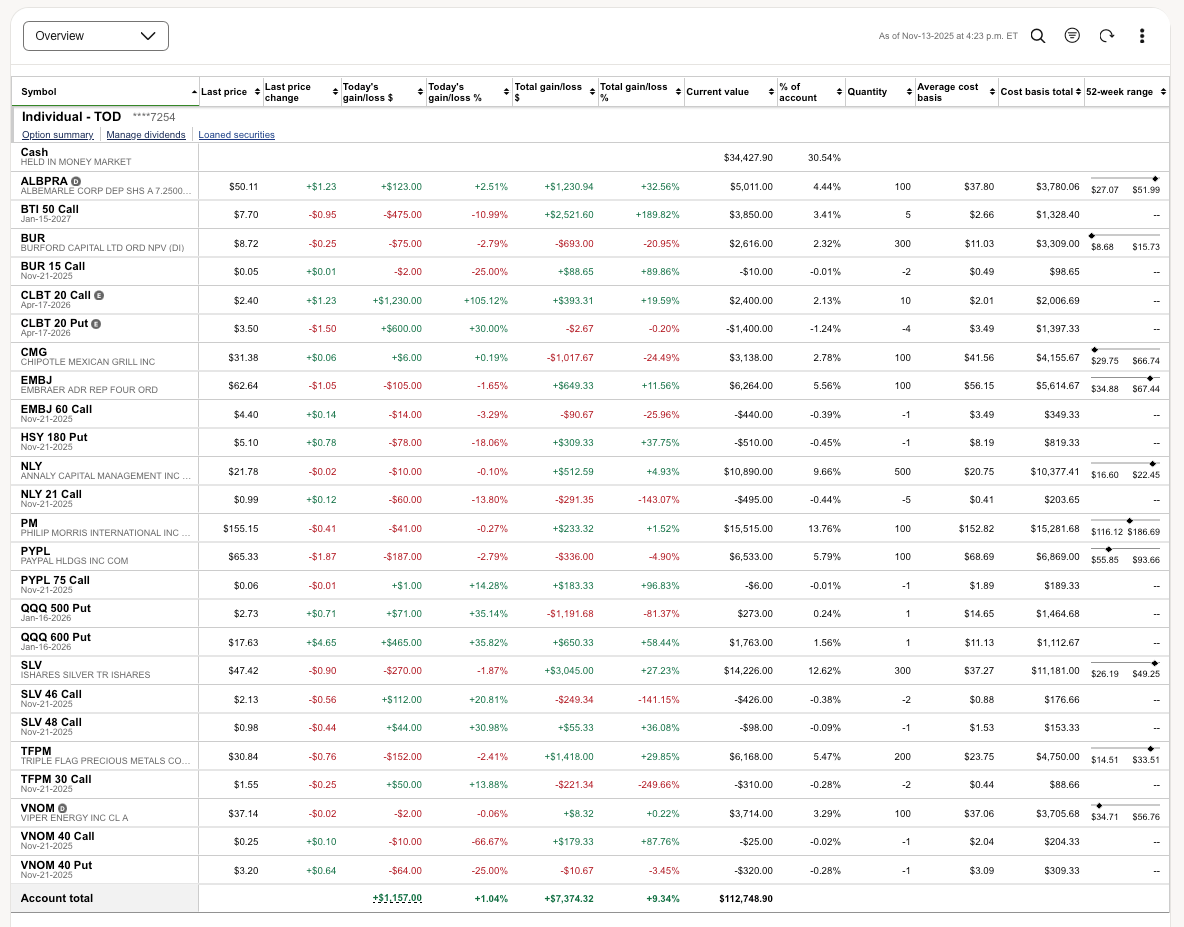Click the E badge beside CLBT 20 Put
Screen dimensions: 1184x927
[x=96, y=324]
